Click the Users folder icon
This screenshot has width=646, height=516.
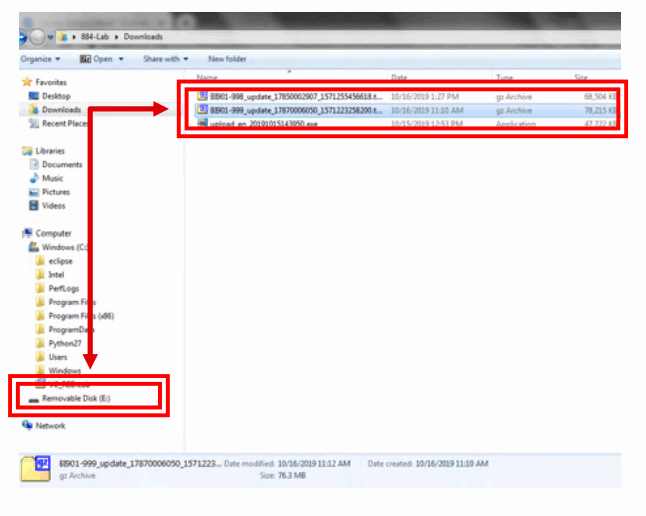pyautogui.click(x=40, y=357)
